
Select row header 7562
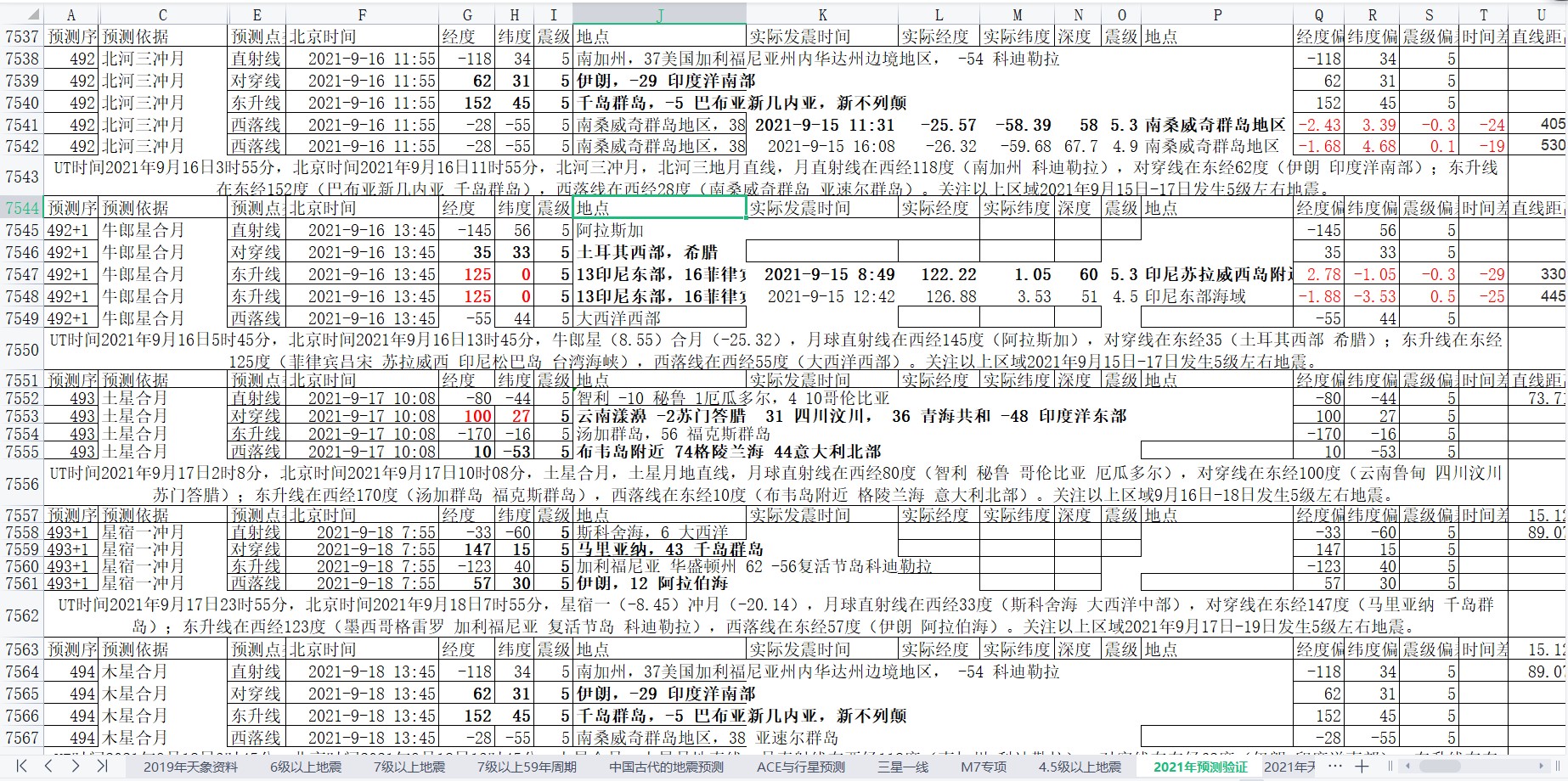coord(22,616)
